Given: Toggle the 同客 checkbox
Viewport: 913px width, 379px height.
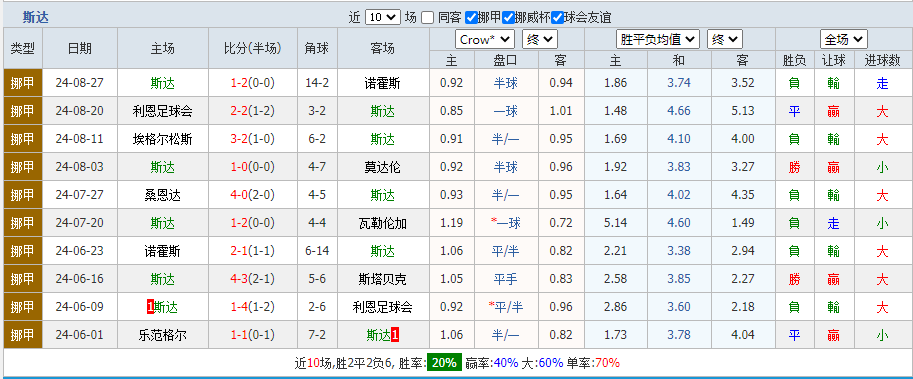Looking at the screenshot, I should point(427,17).
